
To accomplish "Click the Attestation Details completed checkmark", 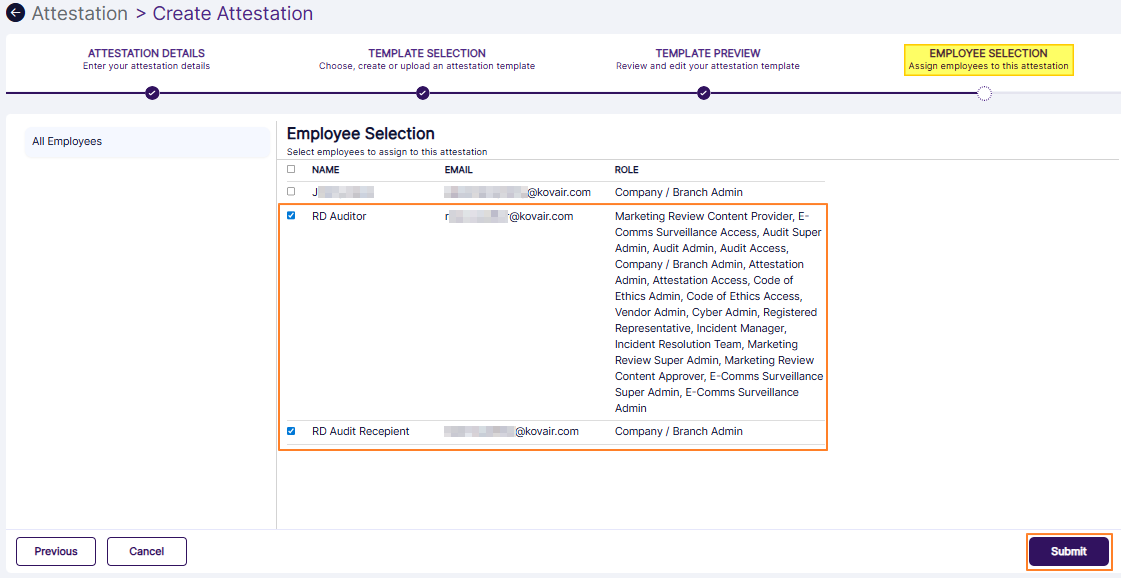I will pos(151,93).
